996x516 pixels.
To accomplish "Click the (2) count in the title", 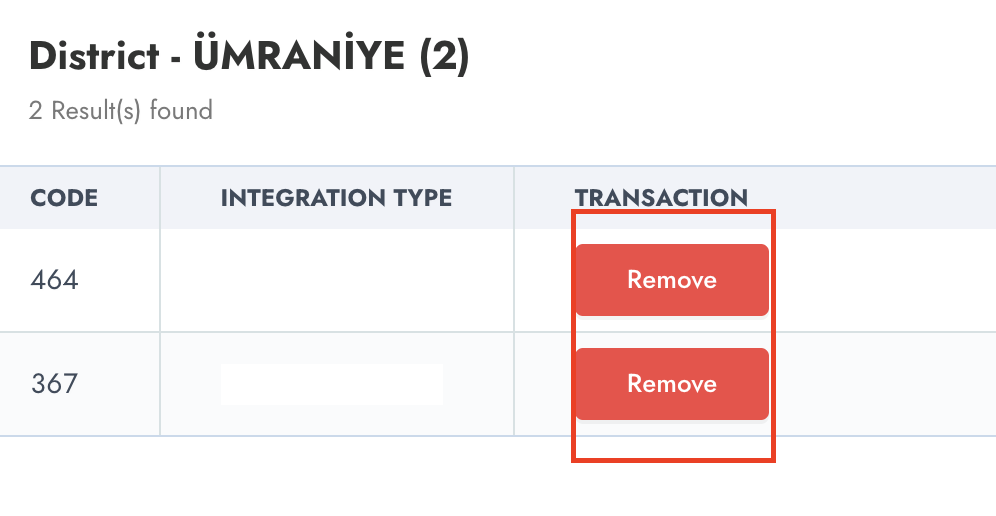I will (443, 57).
